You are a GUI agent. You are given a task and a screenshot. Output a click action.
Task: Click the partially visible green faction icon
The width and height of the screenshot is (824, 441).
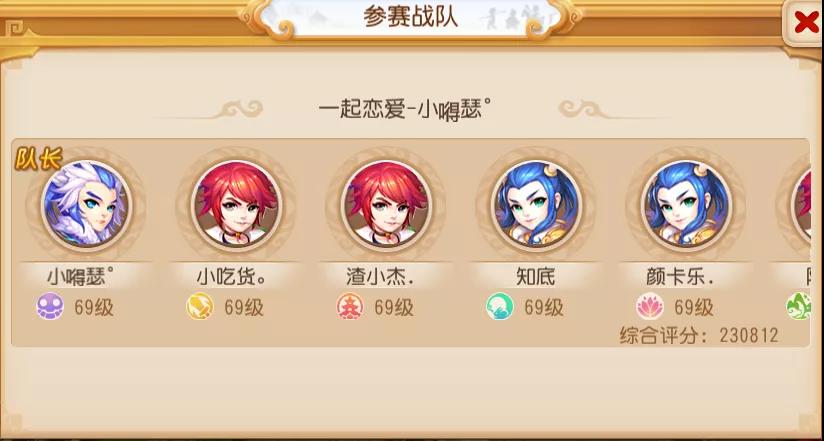(x=798, y=306)
